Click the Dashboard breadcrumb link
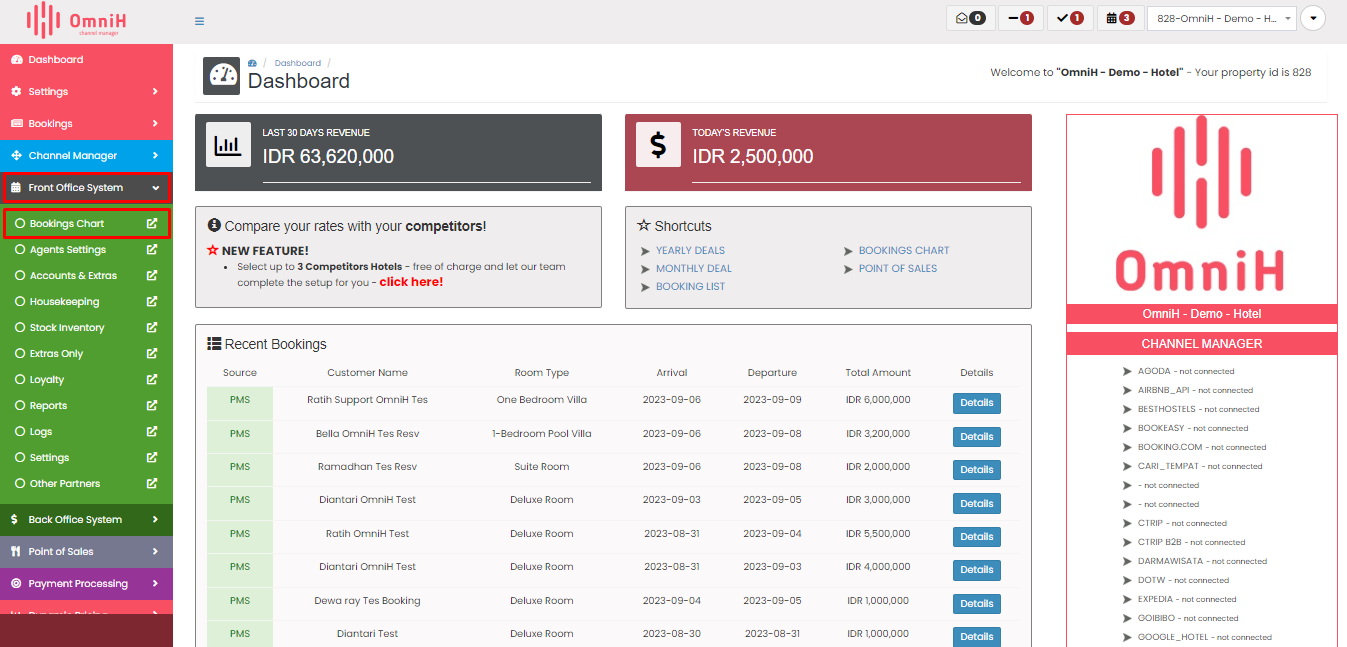The width and height of the screenshot is (1347, 647). pos(298,63)
